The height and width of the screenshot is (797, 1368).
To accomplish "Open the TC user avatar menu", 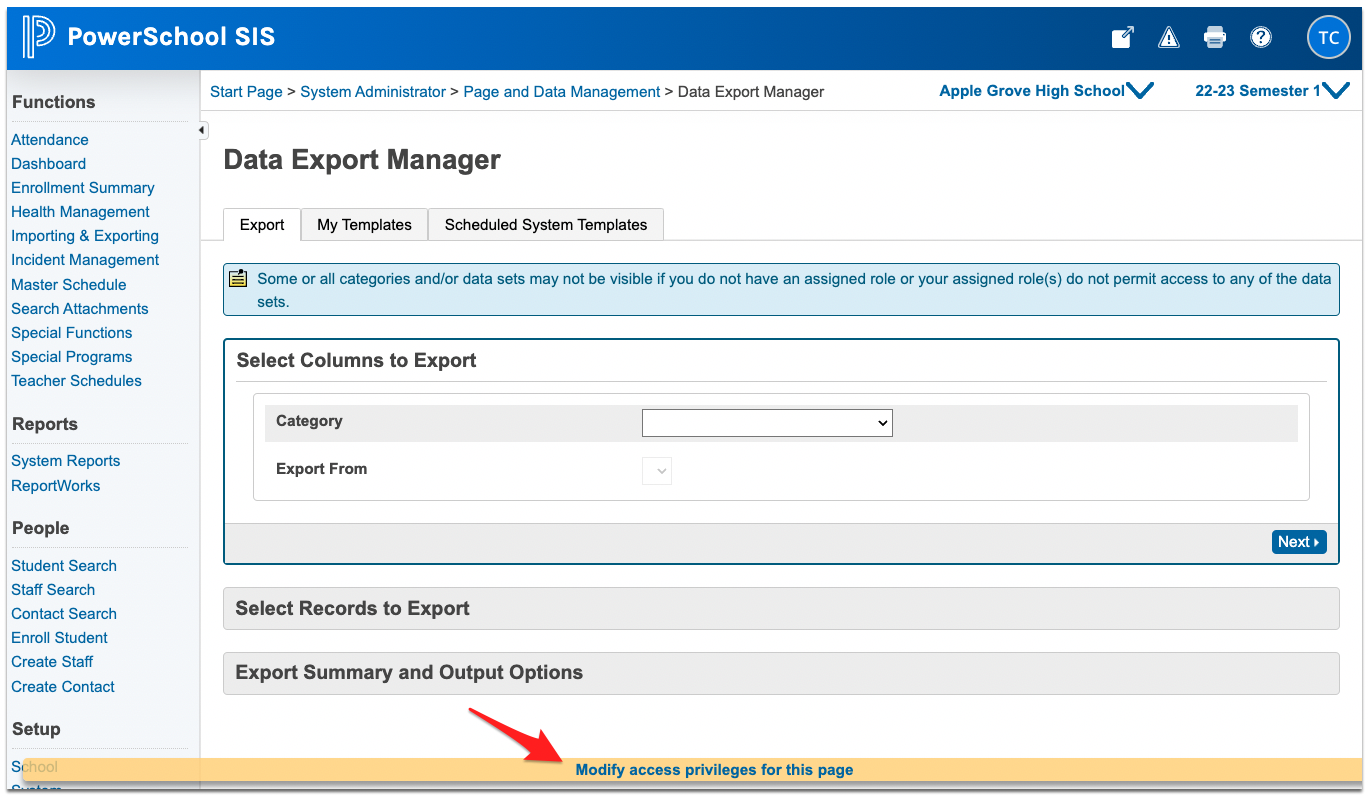I will click(1328, 38).
